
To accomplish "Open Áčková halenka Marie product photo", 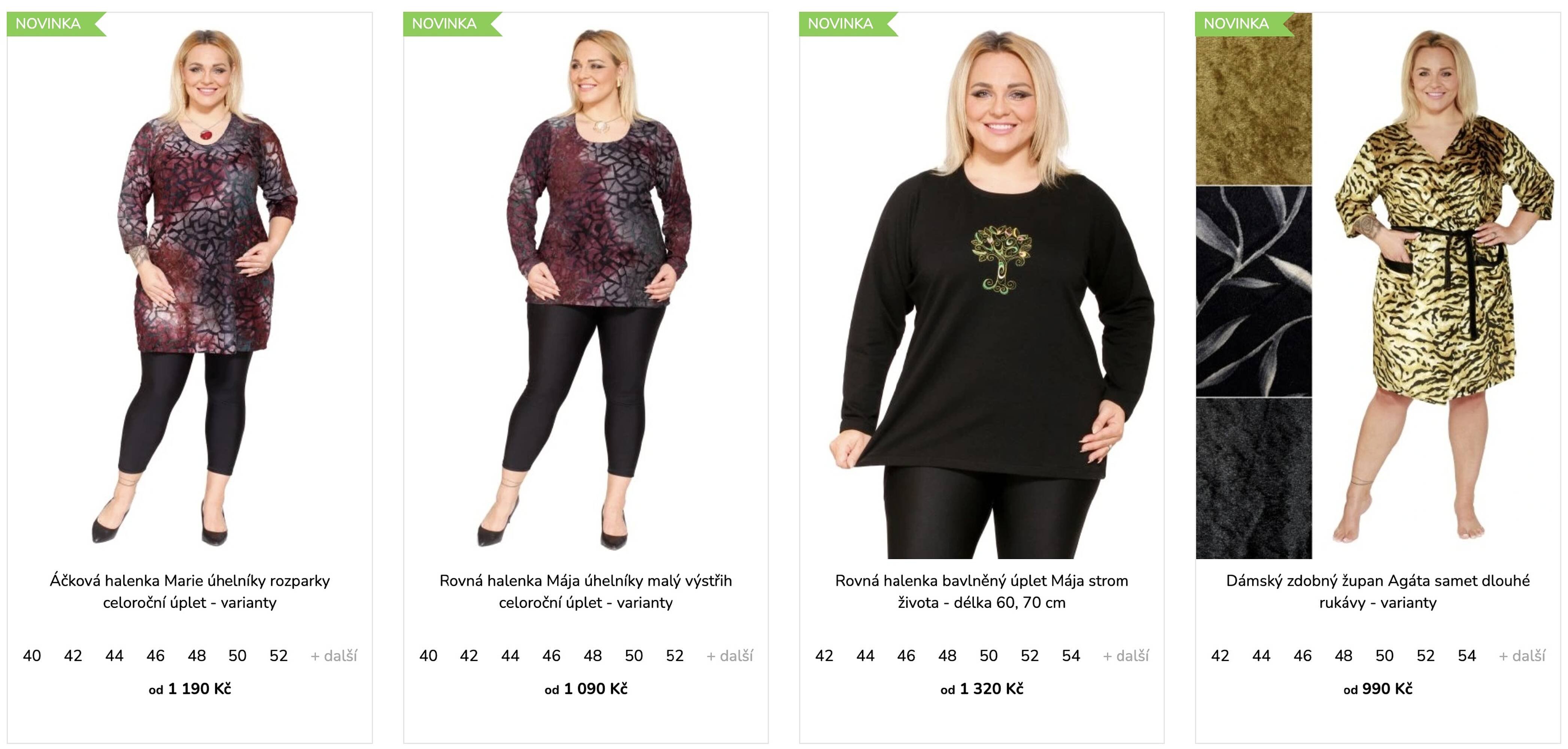I will point(190,286).
